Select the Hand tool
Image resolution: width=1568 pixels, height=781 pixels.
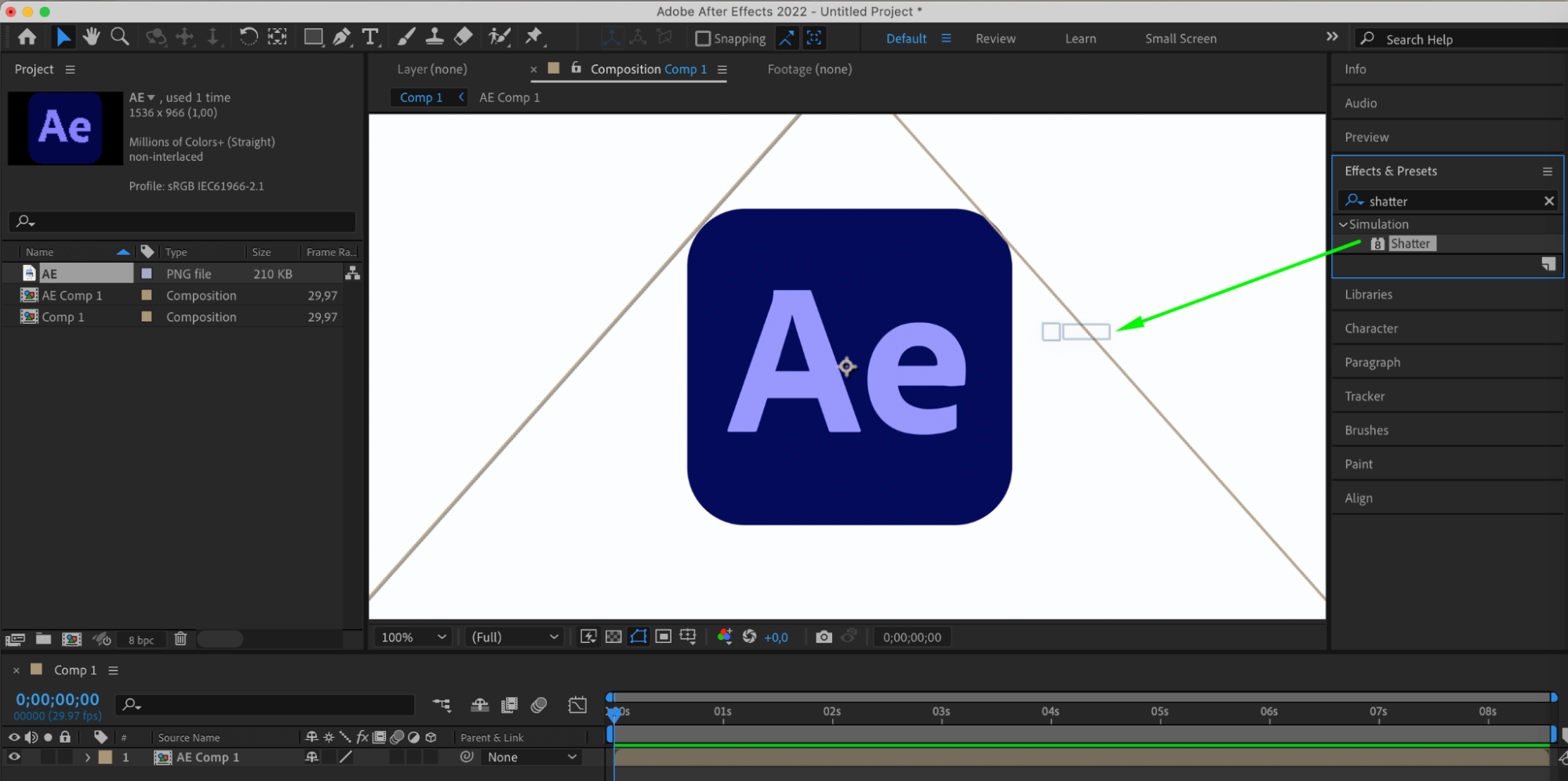[x=92, y=37]
